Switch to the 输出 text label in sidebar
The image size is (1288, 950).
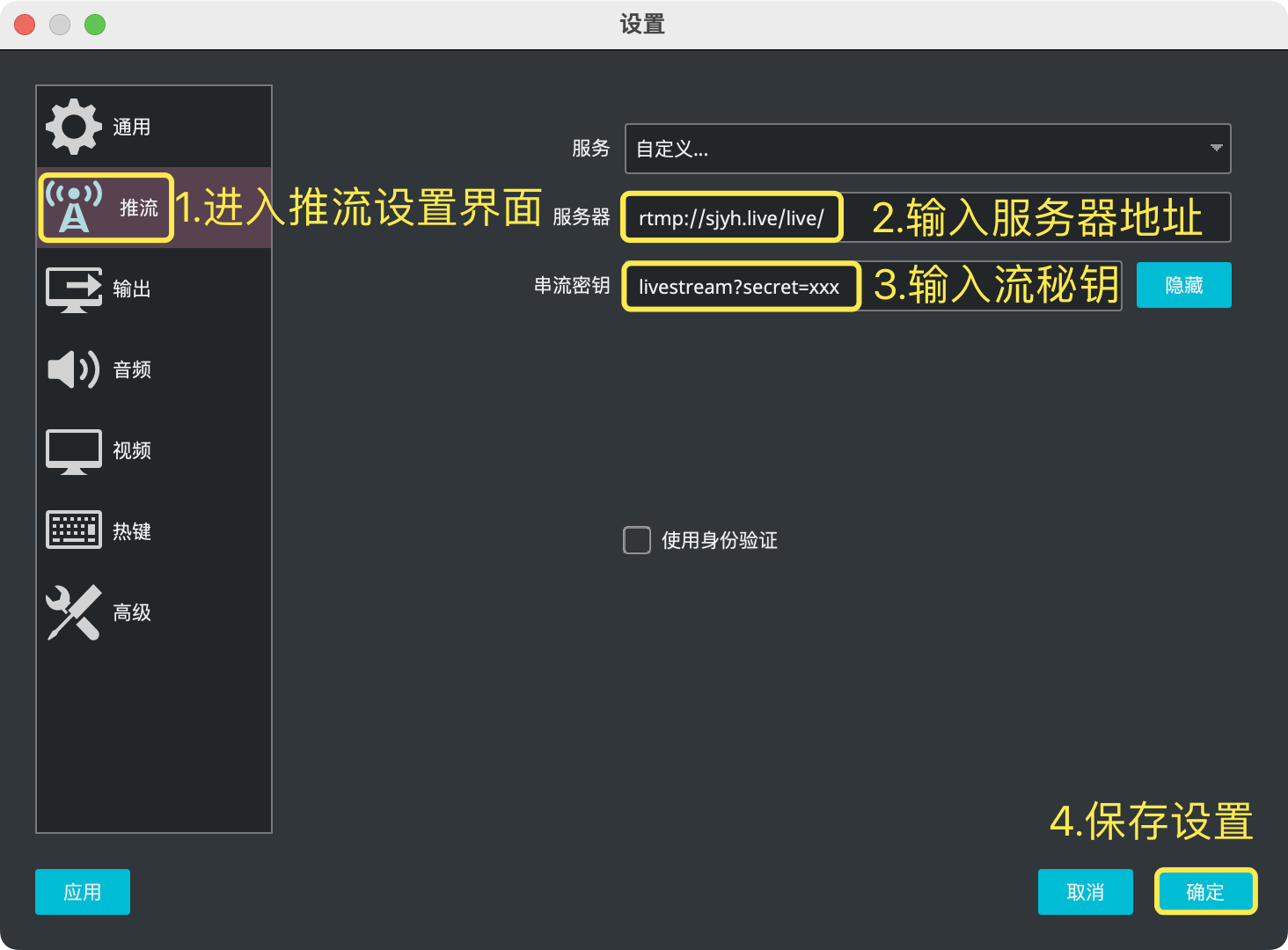[x=132, y=289]
